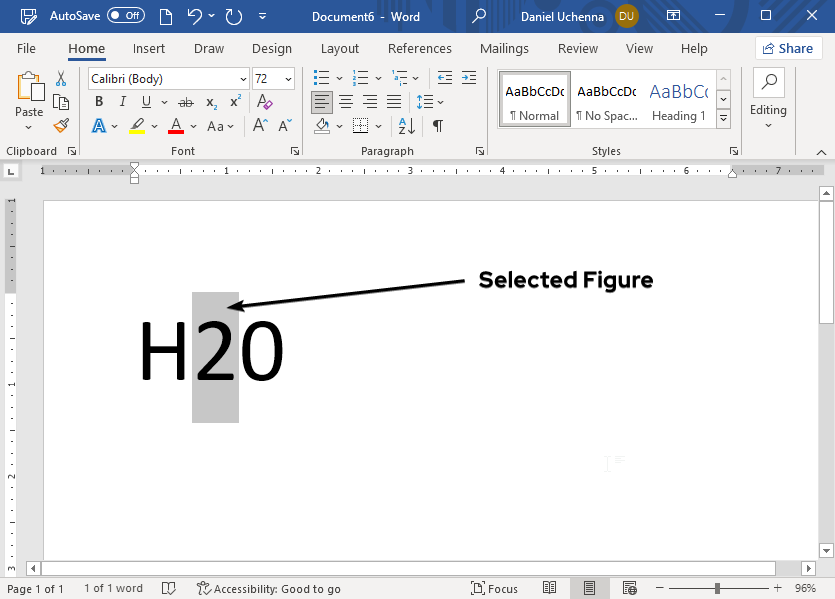Screen dimensions: 835x599
Task: Apply the Heading 1 style
Action: click(679, 99)
